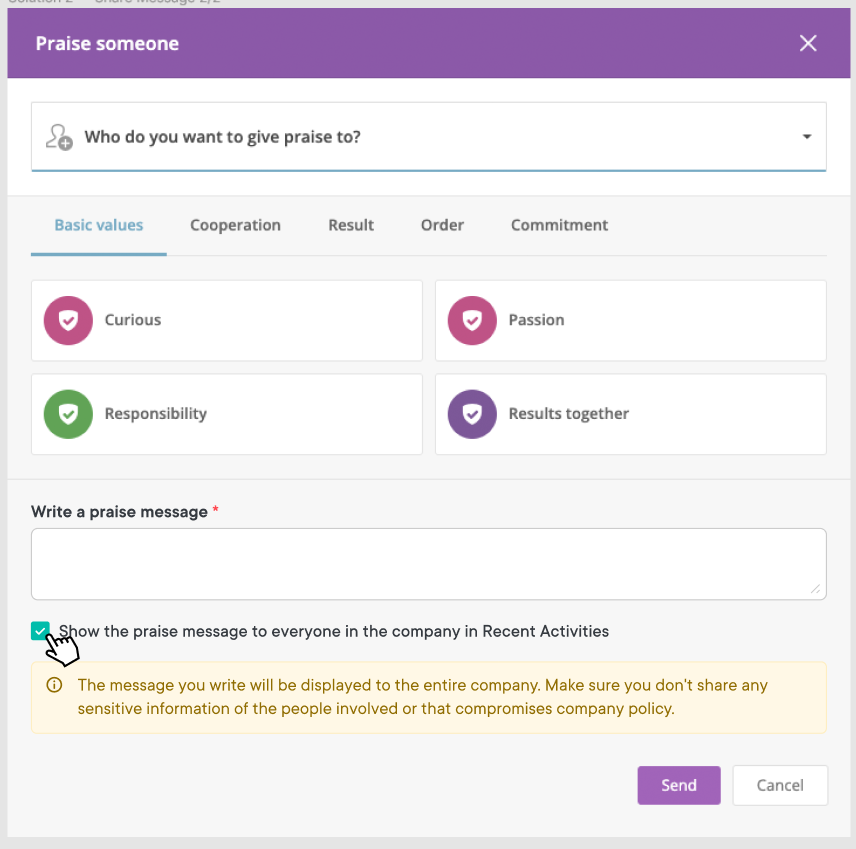Image resolution: width=856 pixels, height=849 pixels.
Task: Uncheck show praise to everyone checkbox
Action: click(40, 631)
